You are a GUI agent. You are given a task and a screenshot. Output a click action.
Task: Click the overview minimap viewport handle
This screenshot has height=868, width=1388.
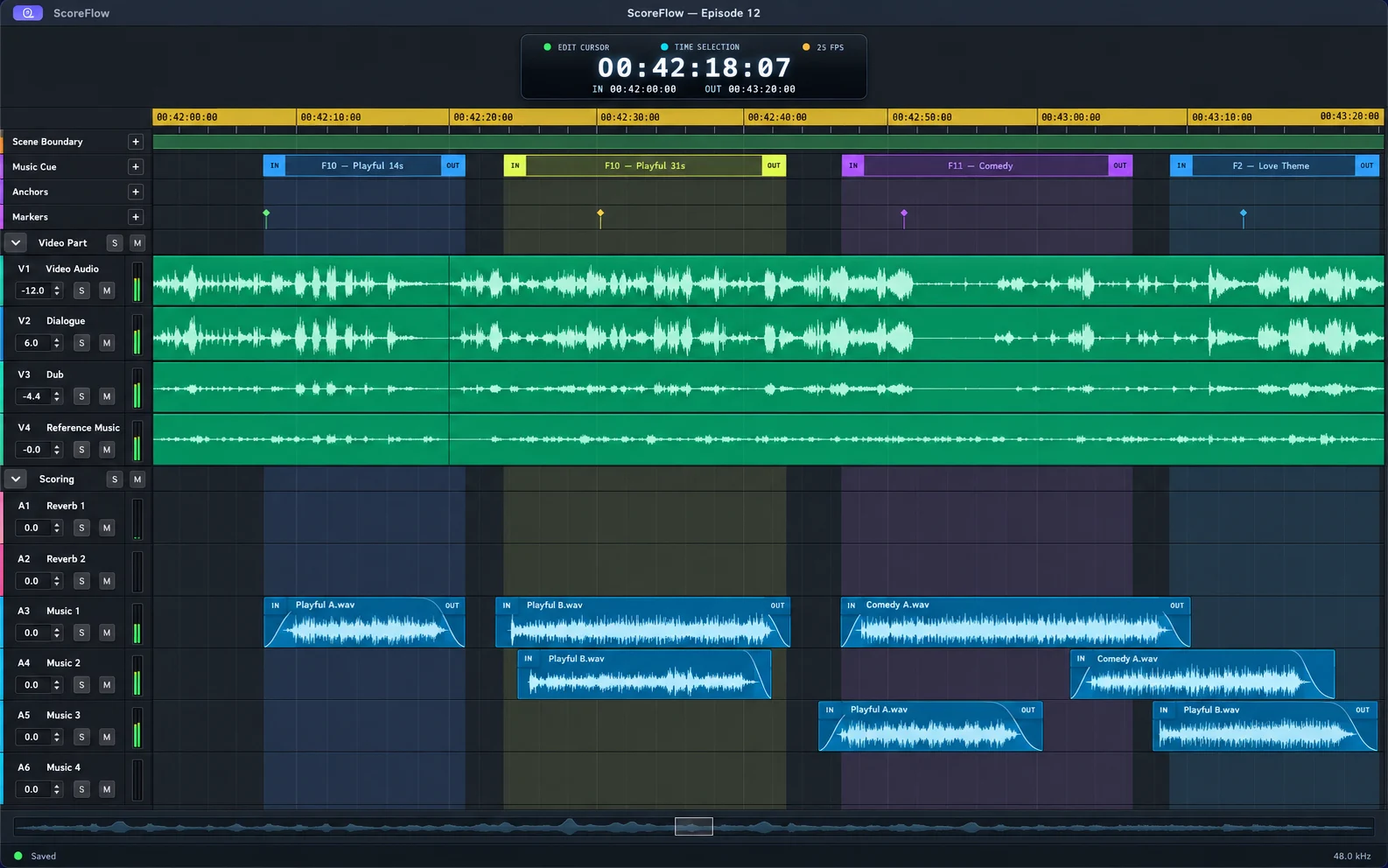(694, 826)
